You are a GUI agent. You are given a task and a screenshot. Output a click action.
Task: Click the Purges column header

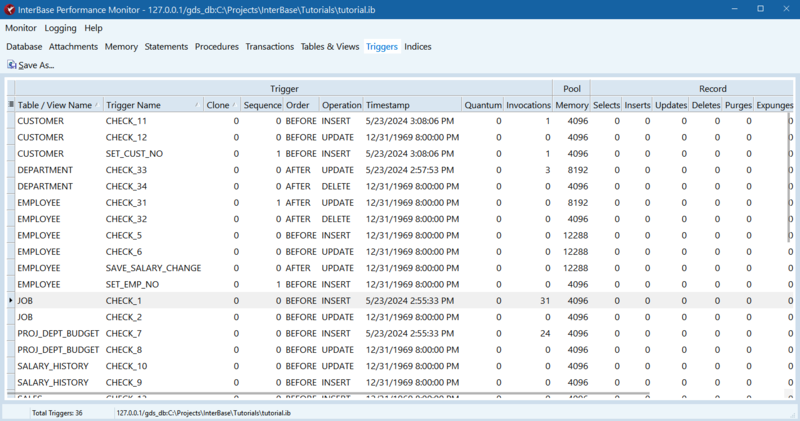(x=738, y=105)
